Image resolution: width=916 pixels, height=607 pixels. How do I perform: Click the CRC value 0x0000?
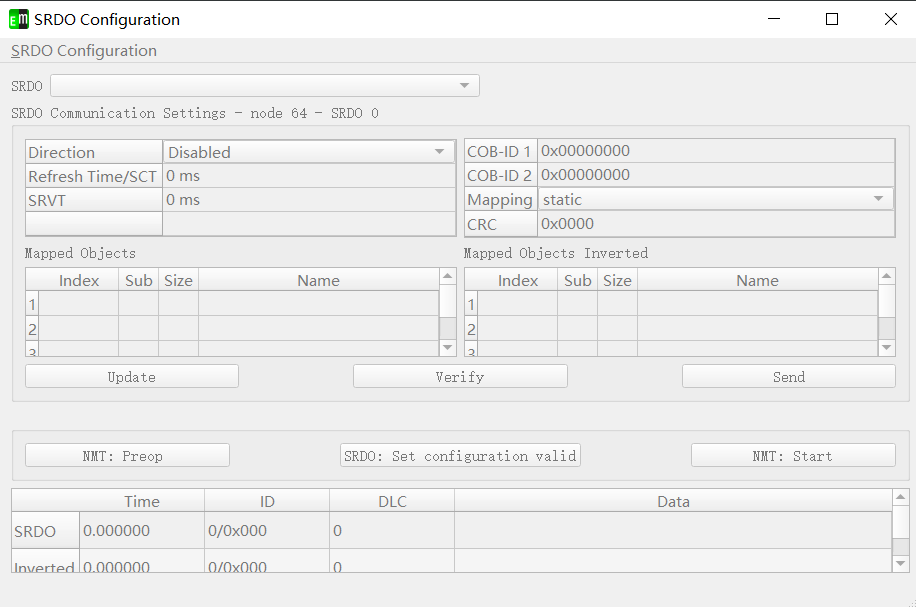[716, 224]
